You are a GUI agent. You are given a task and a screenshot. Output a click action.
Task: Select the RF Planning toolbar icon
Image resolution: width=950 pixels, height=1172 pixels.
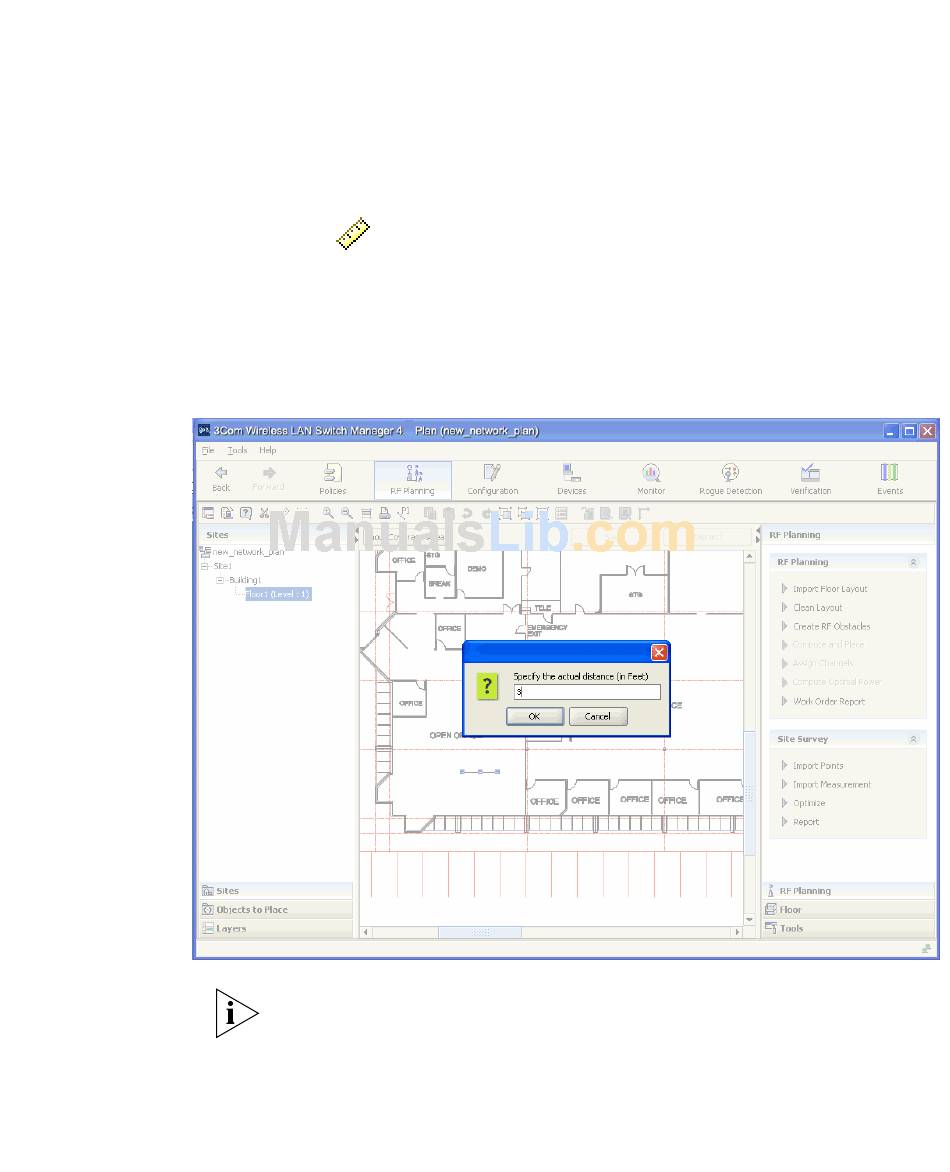(412, 478)
